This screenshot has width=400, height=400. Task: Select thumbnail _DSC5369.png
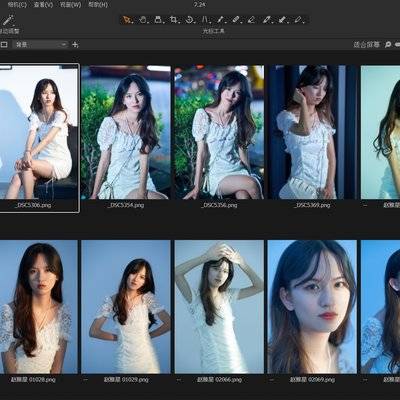(x=313, y=132)
